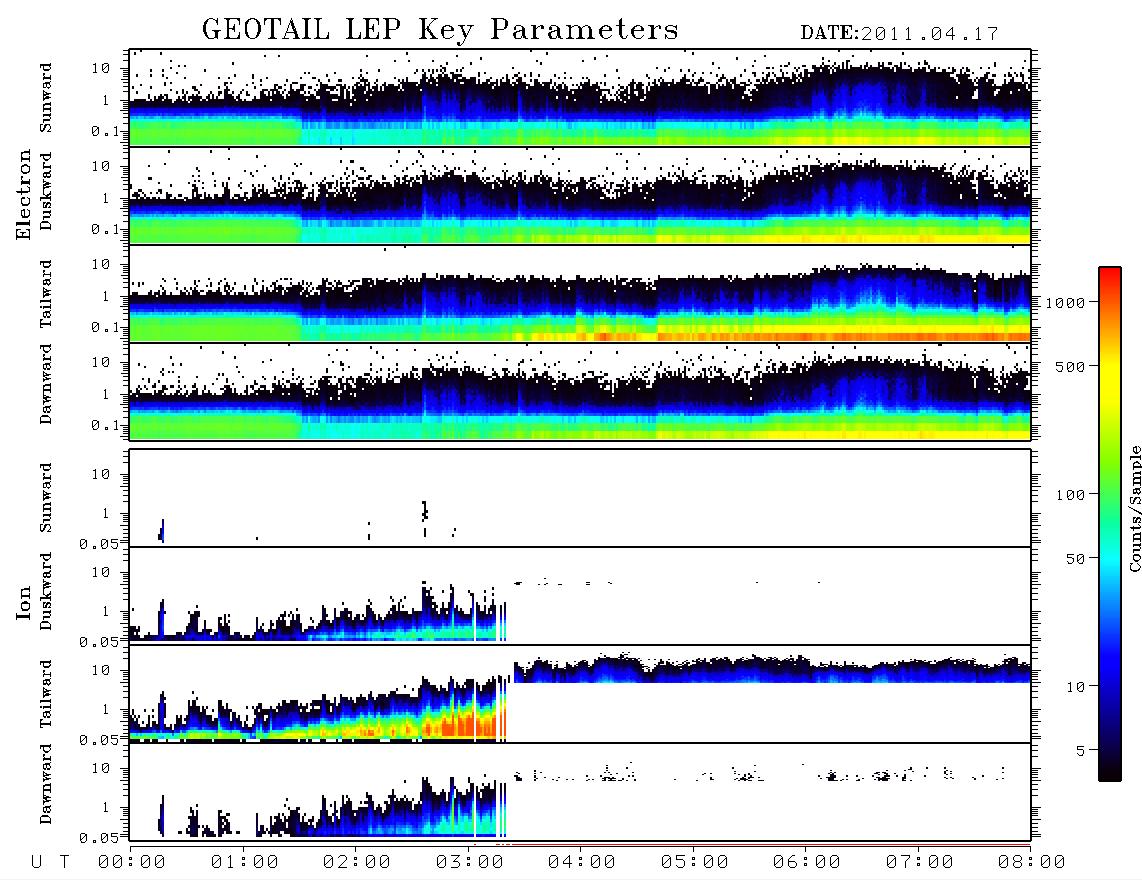Click the Ion Dawnward spectrogram panel
The height and width of the screenshot is (880, 1142).
[580, 792]
